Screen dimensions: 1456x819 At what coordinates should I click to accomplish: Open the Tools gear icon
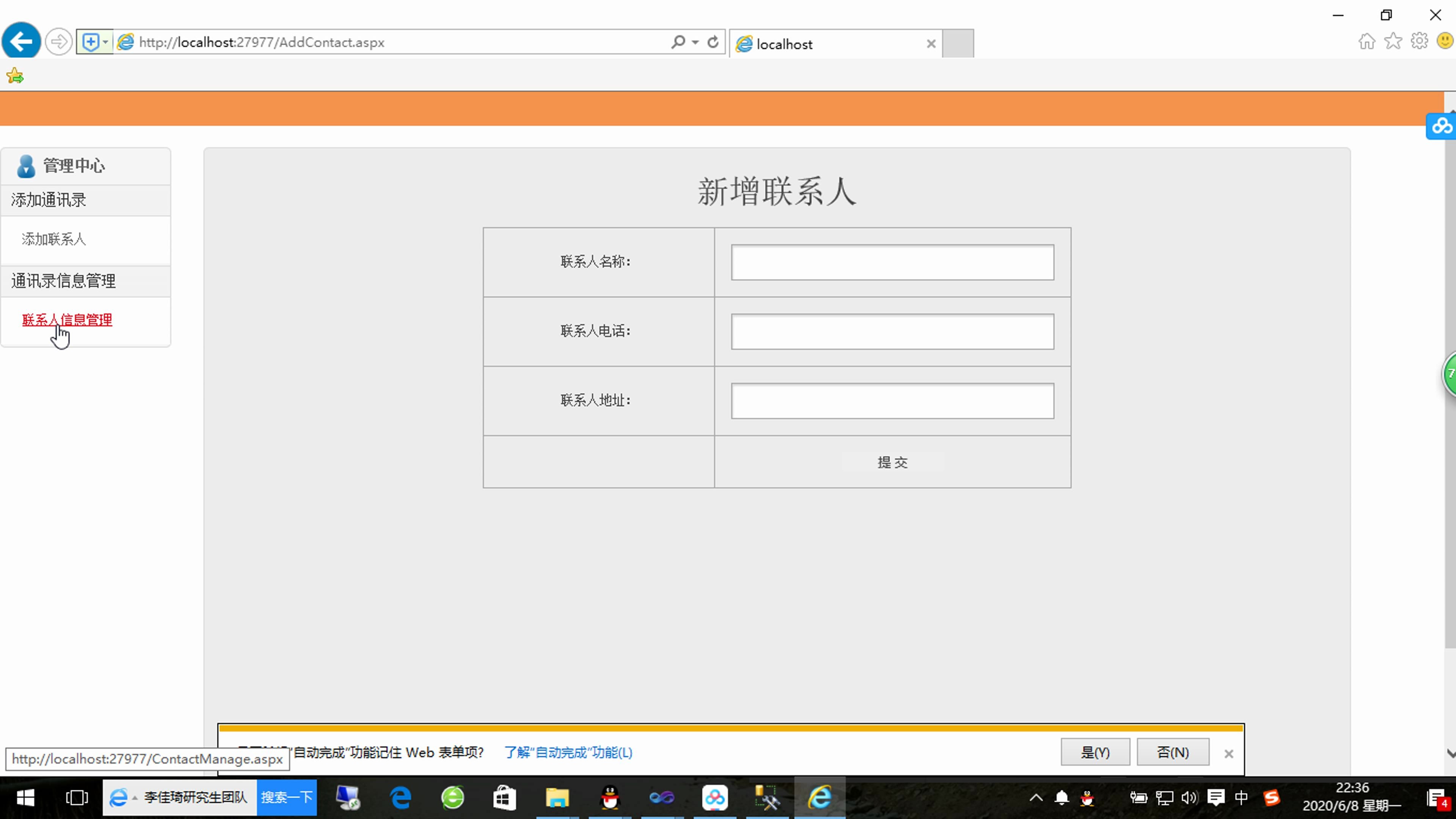point(1419,41)
